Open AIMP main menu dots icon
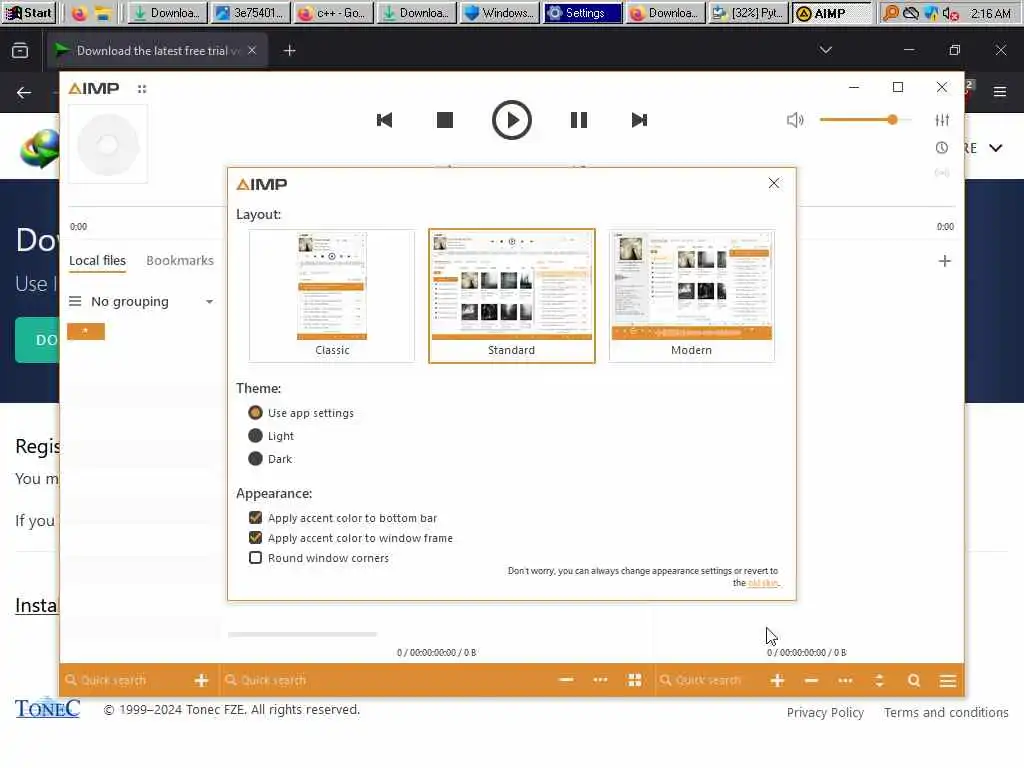The width and height of the screenshot is (1024, 768). point(142,89)
